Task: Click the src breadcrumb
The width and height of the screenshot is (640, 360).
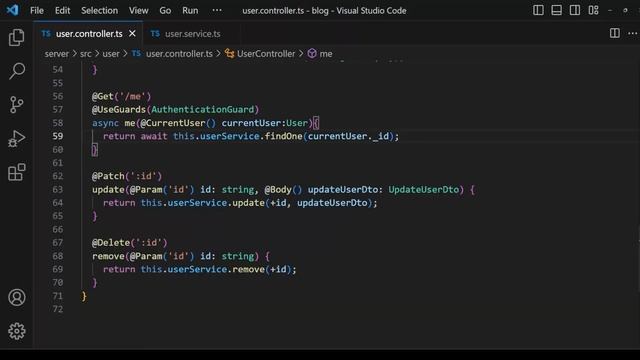Action: 86,54
